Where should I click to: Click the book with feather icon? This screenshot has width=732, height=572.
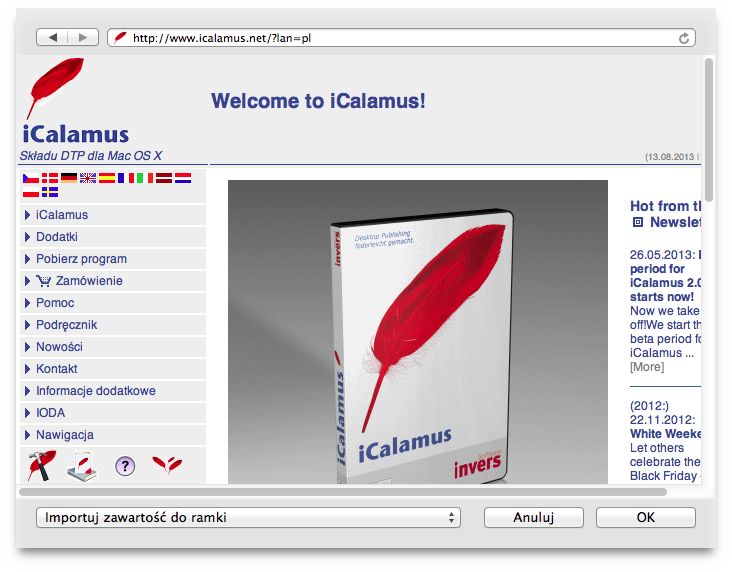(83, 466)
